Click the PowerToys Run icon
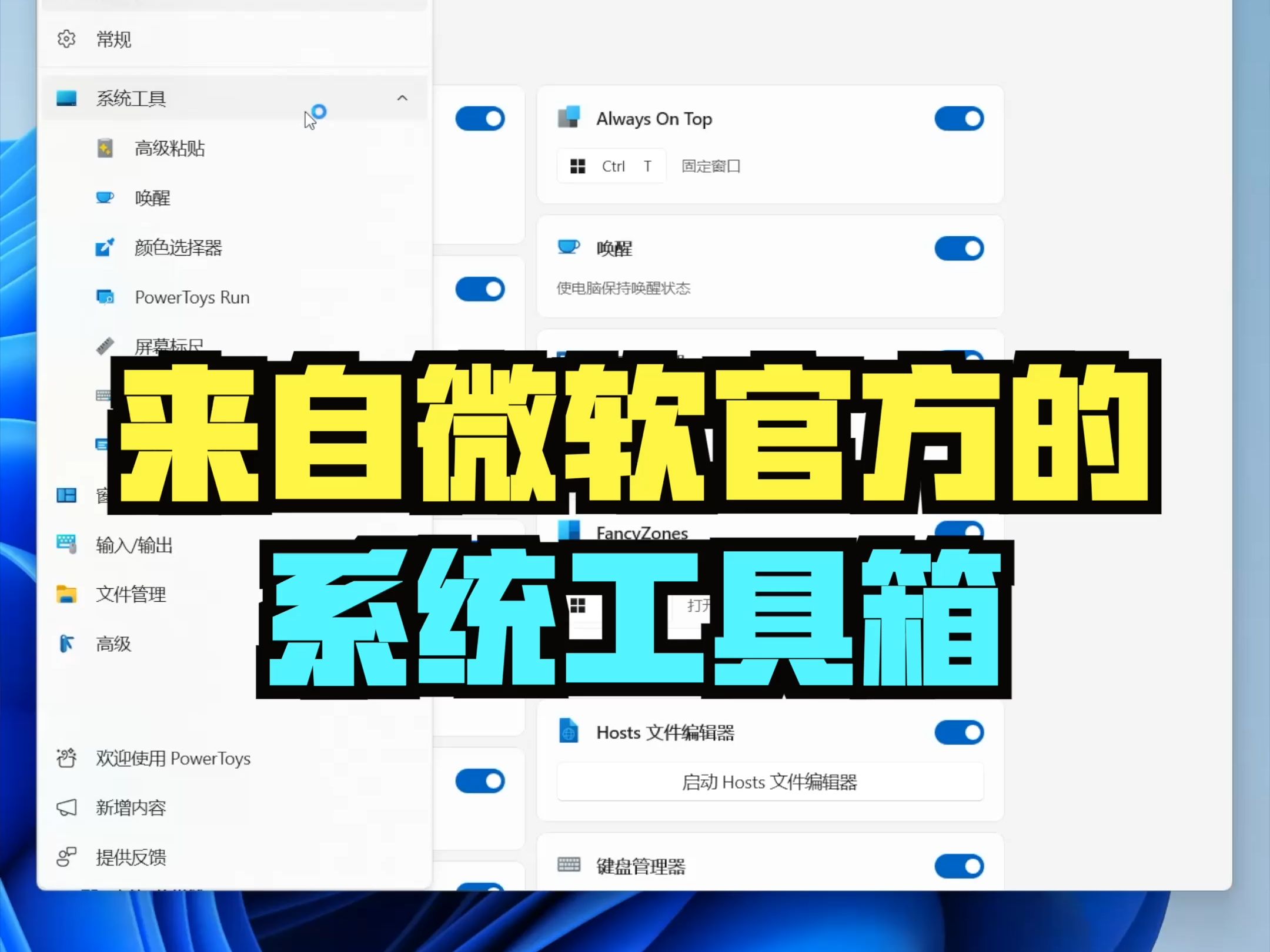This screenshot has width=1270, height=952. tap(105, 297)
